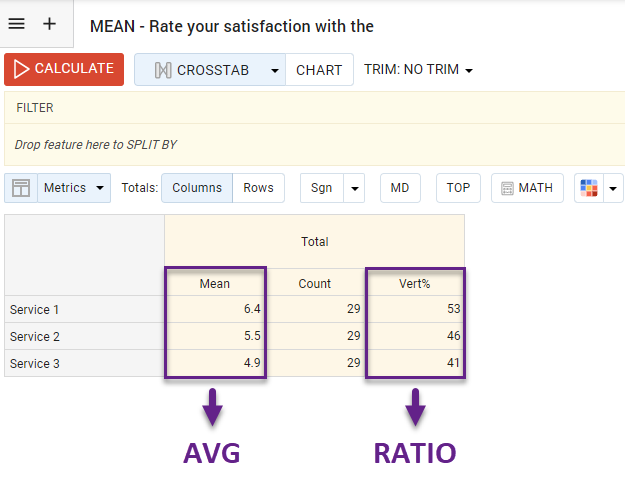Switch to the CHART tab
The image size is (625, 480).
[x=319, y=70]
